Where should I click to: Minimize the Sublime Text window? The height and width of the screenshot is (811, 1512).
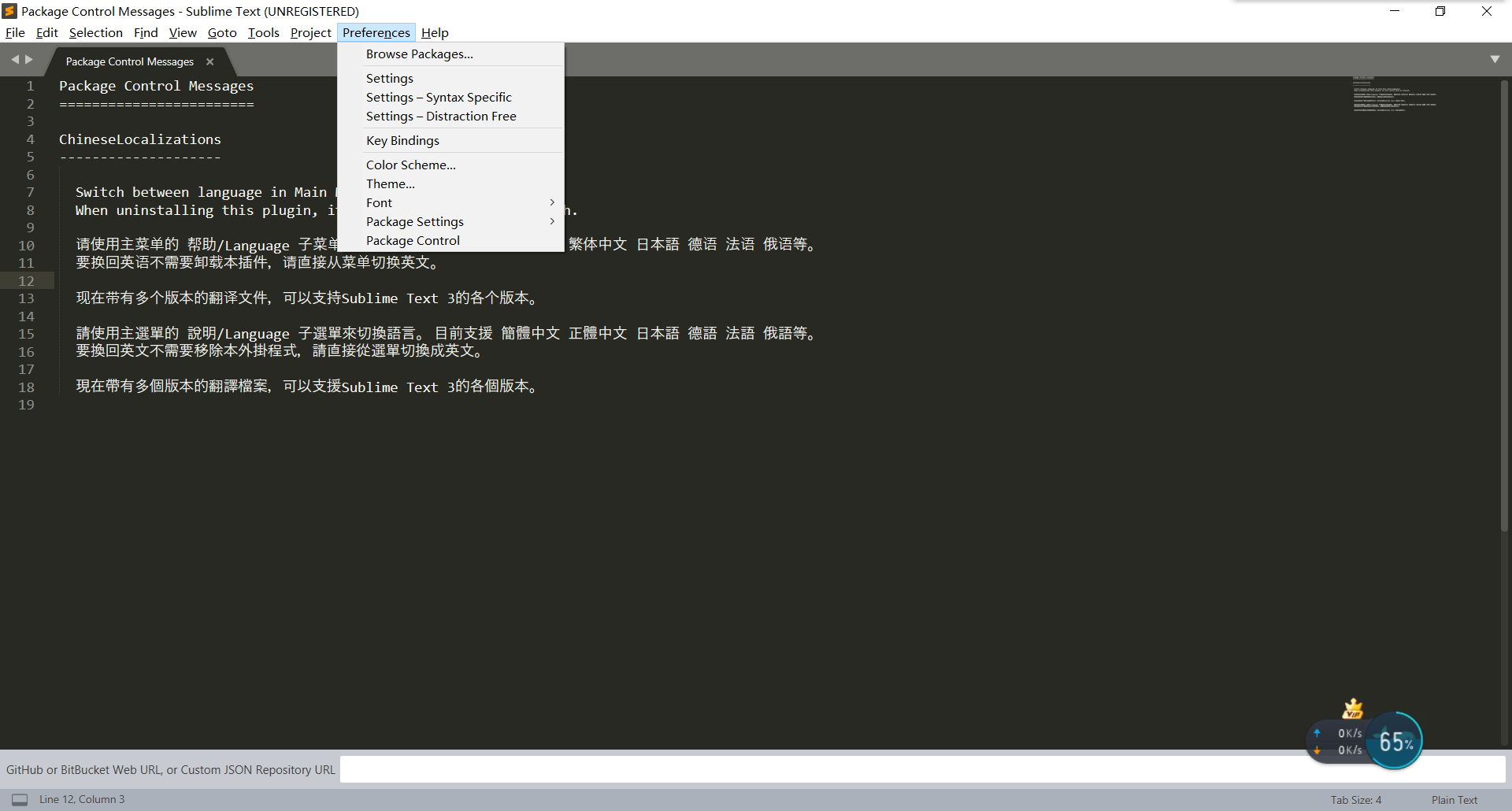[1394, 11]
